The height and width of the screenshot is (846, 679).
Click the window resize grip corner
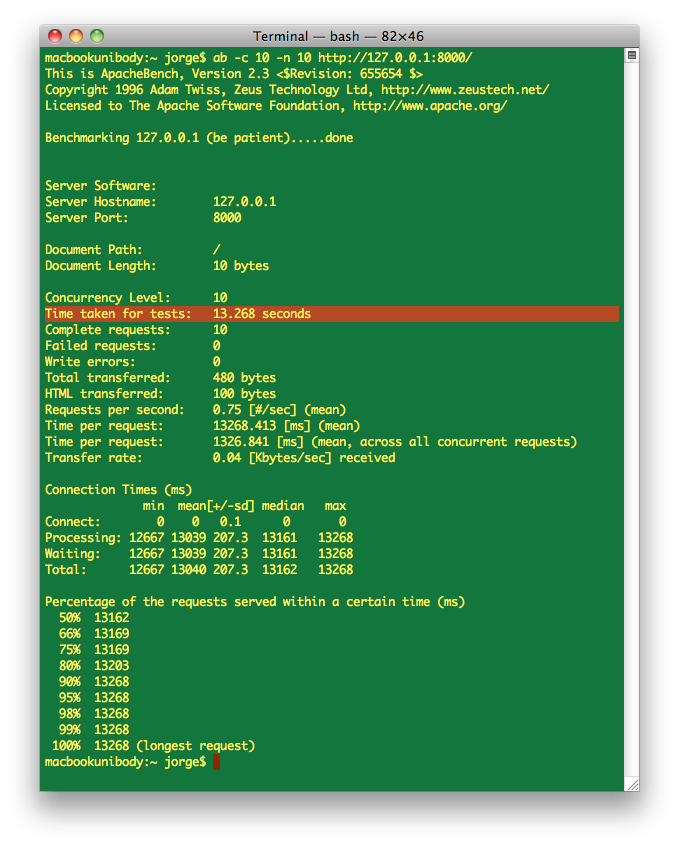[x=632, y=784]
